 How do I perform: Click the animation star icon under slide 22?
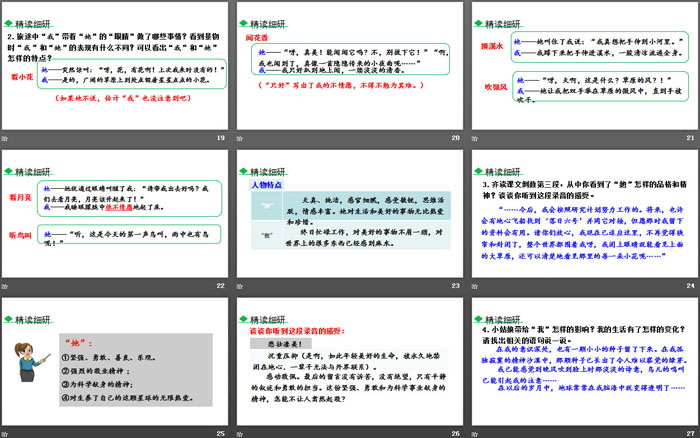tap(7, 285)
